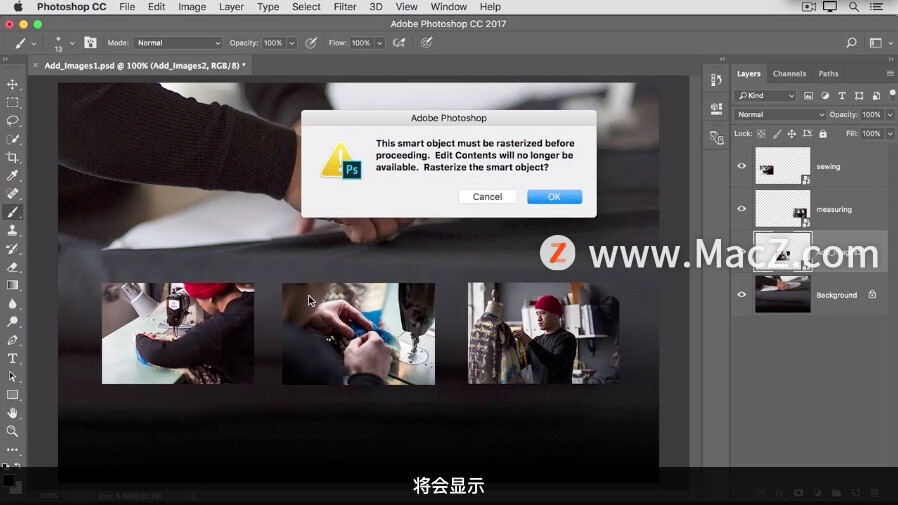Viewport: 898px width, 505px height.
Task: Open the layer Kind filter dropdown
Action: pos(766,96)
